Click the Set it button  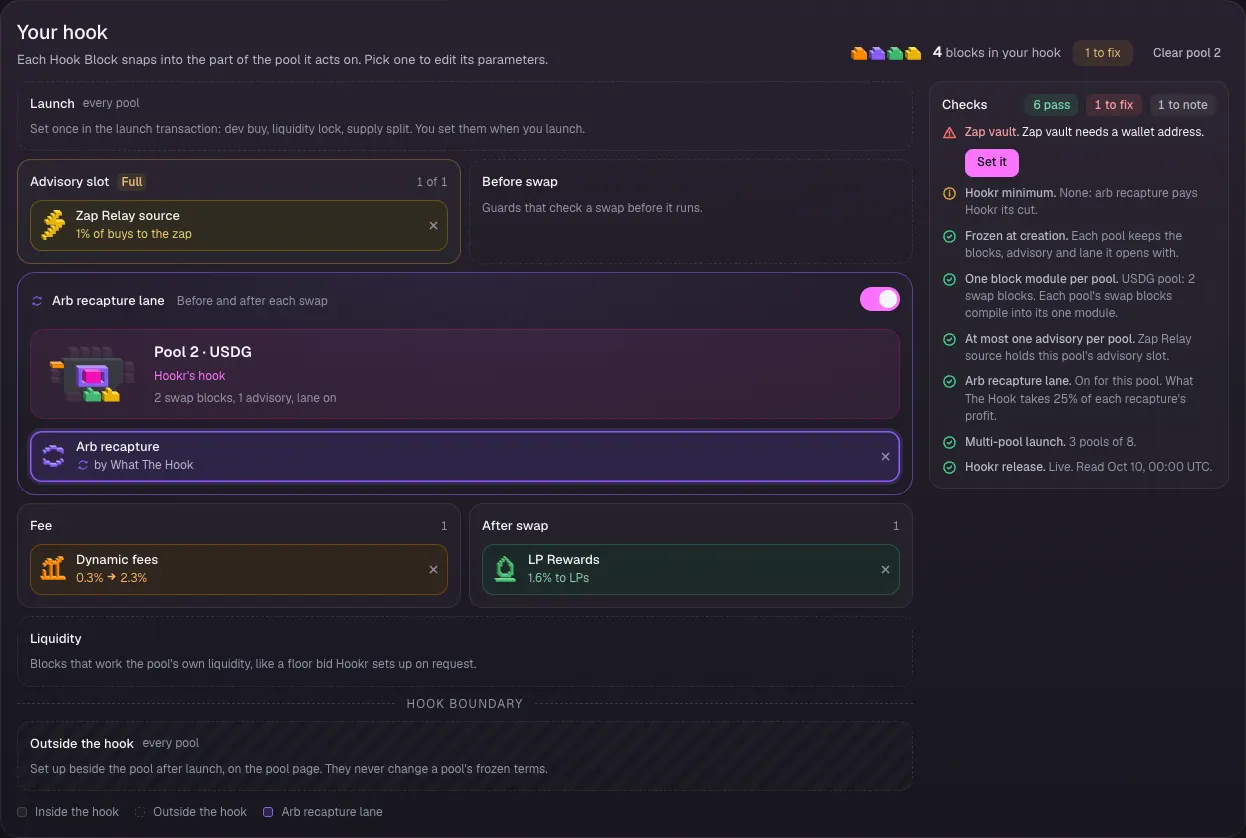992,162
